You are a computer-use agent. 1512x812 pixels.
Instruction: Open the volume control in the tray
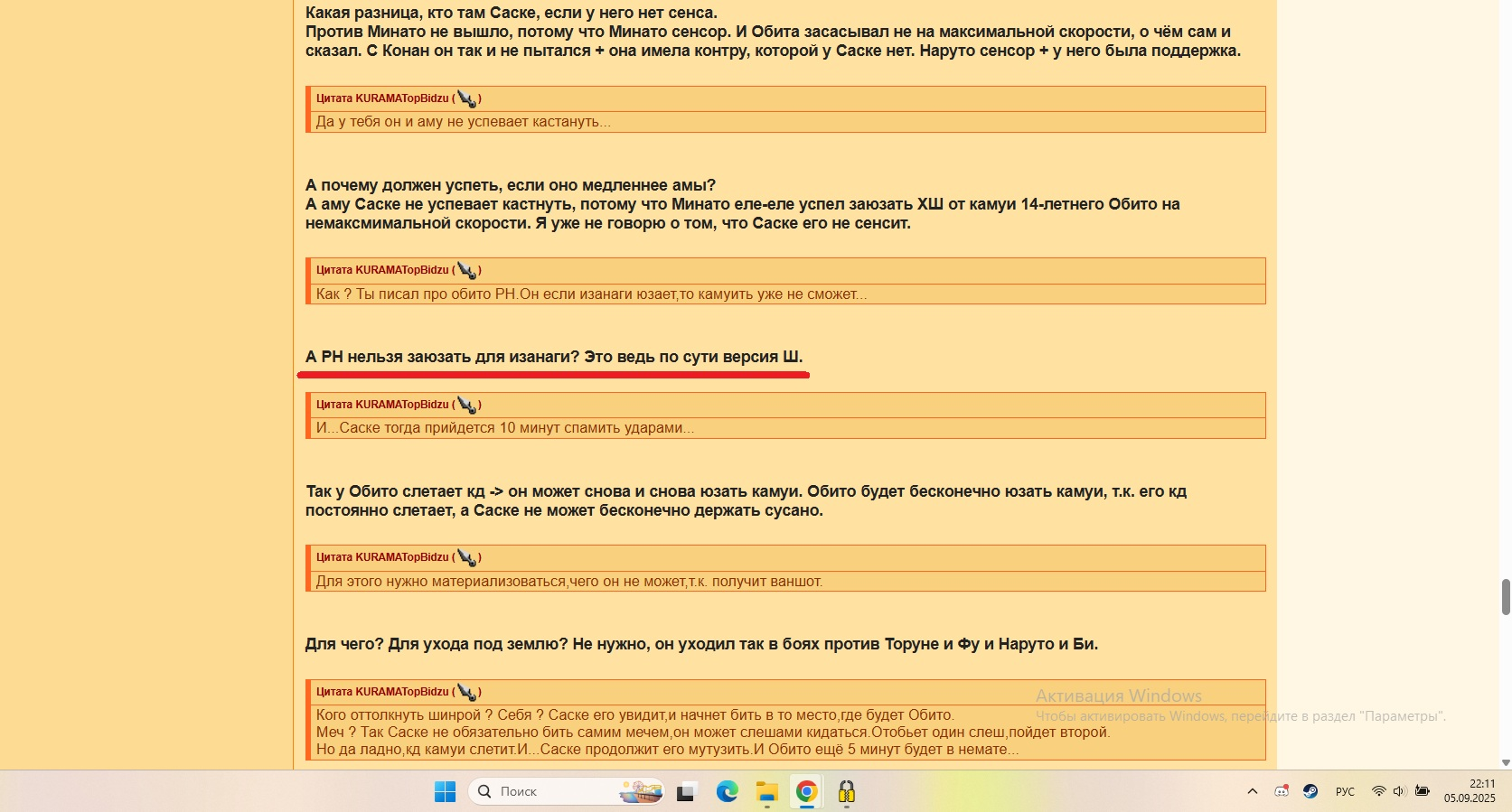click(1399, 791)
